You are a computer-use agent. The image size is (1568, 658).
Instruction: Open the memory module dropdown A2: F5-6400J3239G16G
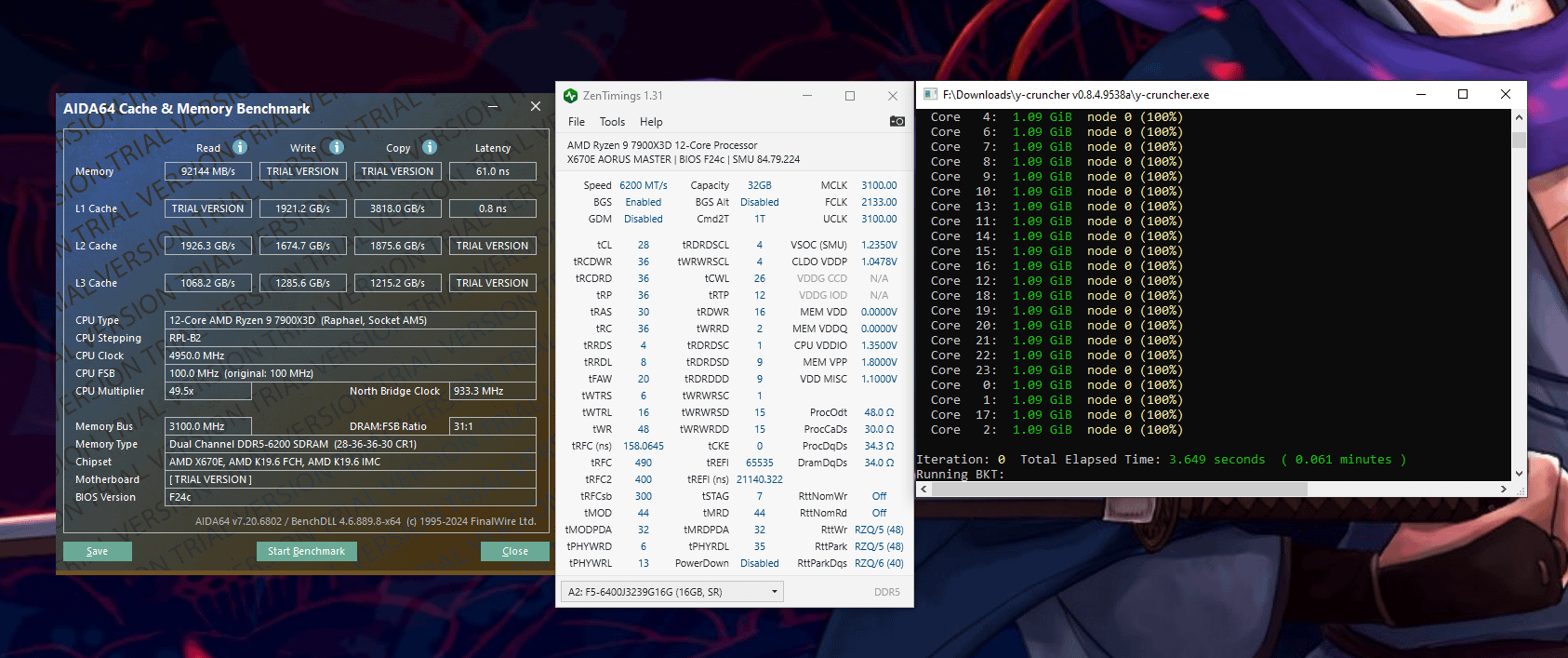click(x=672, y=592)
